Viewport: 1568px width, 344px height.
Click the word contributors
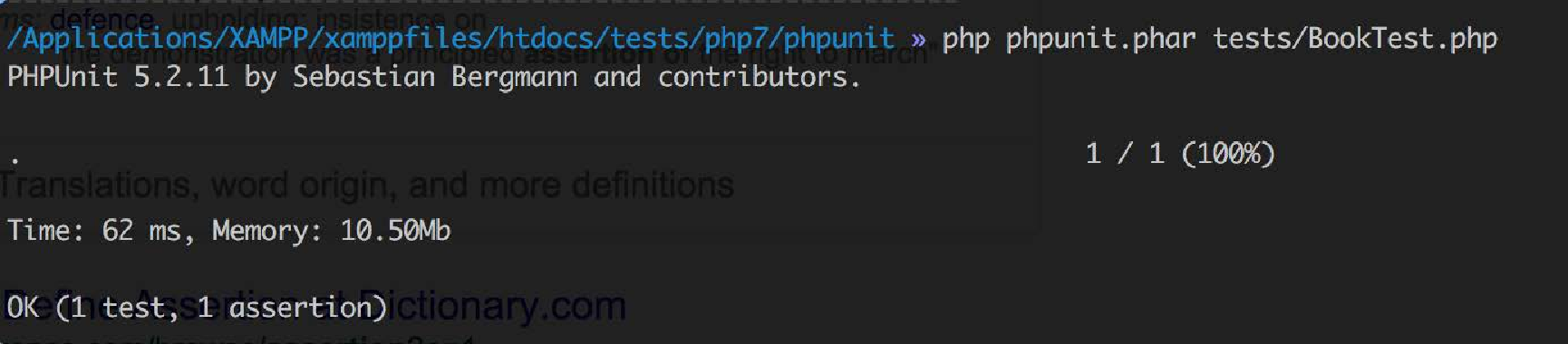[x=758, y=77]
